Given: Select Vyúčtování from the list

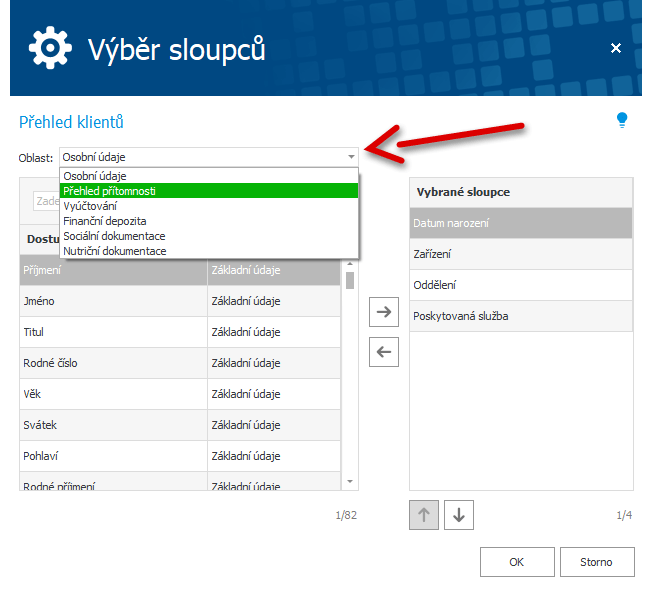Looking at the screenshot, I should pos(209,206).
